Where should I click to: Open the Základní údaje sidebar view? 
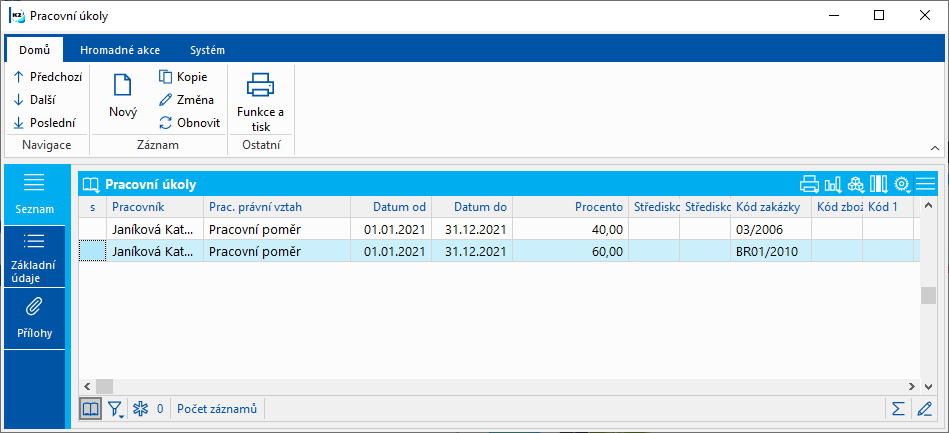pyautogui.click(x=34, y=257)
